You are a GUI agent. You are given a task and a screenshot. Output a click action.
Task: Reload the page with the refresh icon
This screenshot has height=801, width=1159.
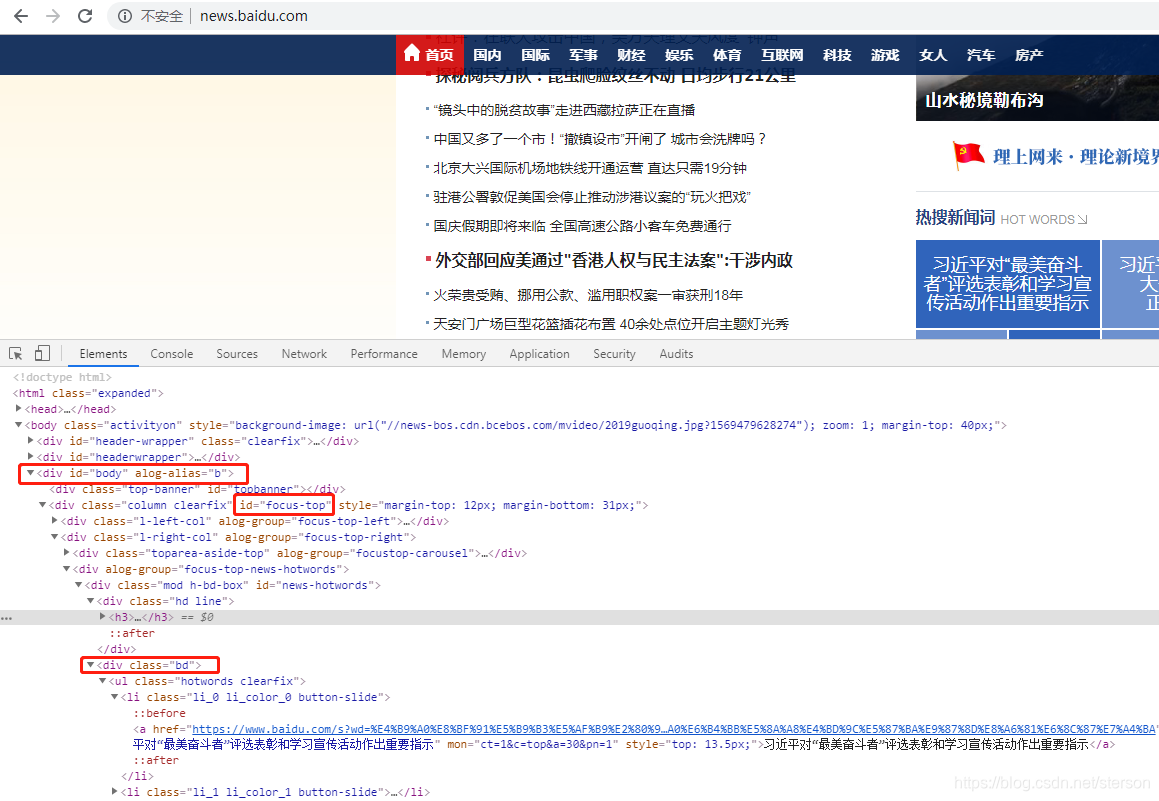(x=85, y=16)
